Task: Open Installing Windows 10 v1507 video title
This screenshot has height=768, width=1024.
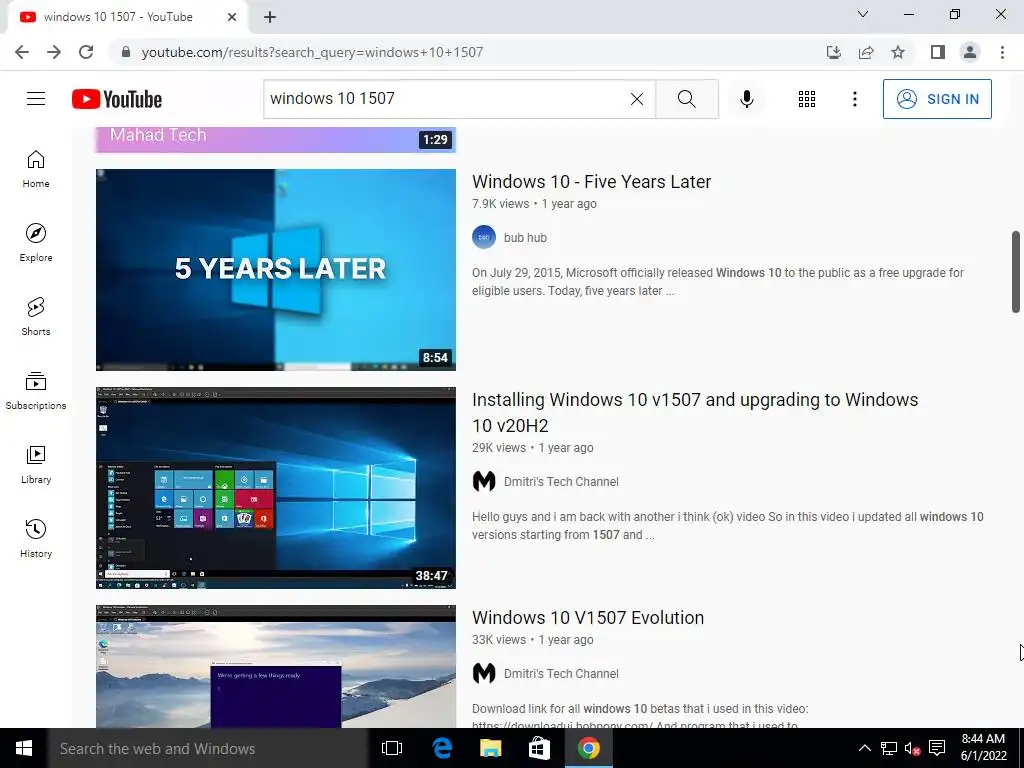Action: [x=695, y=413]
